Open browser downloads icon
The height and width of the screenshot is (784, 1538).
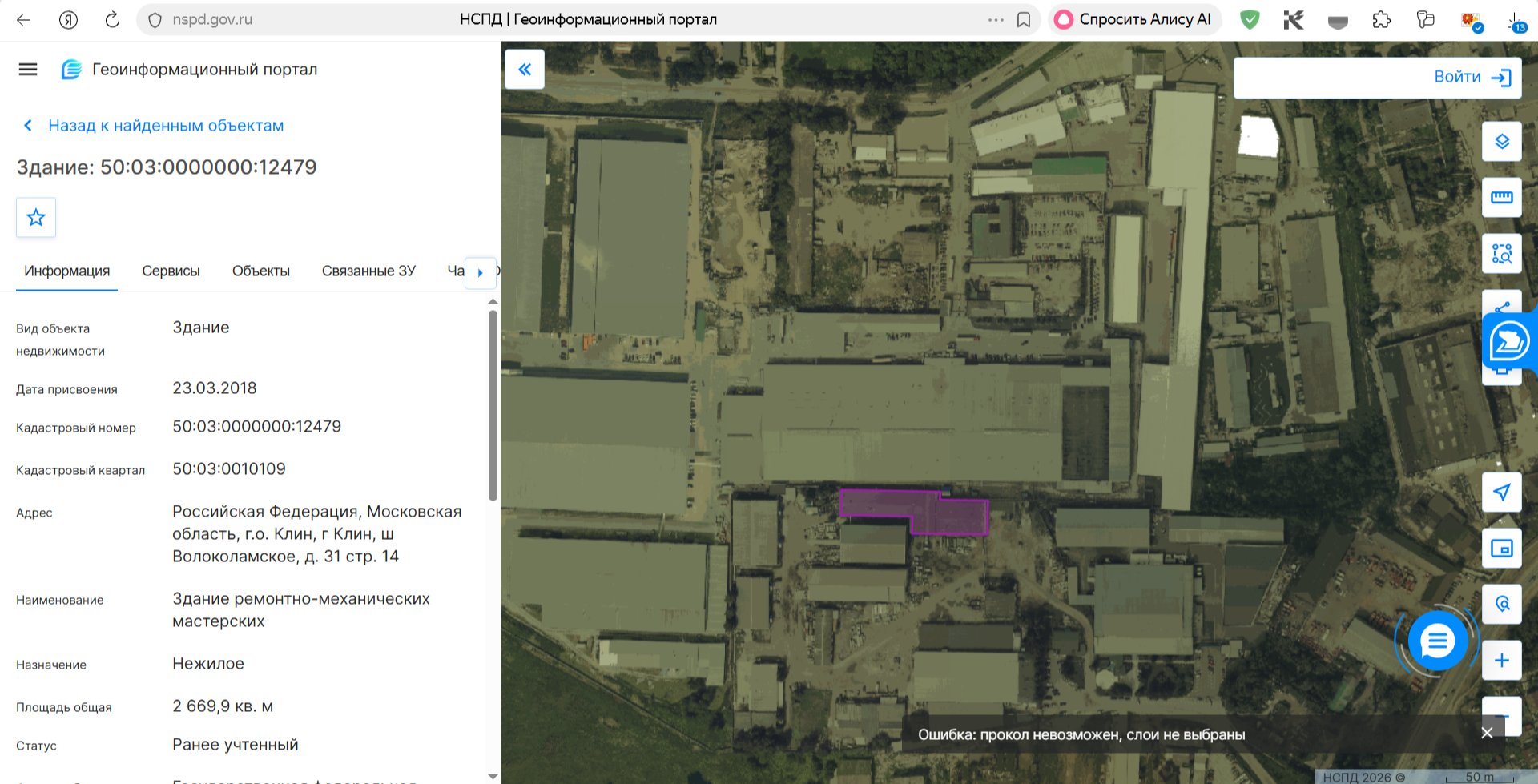1515,22
